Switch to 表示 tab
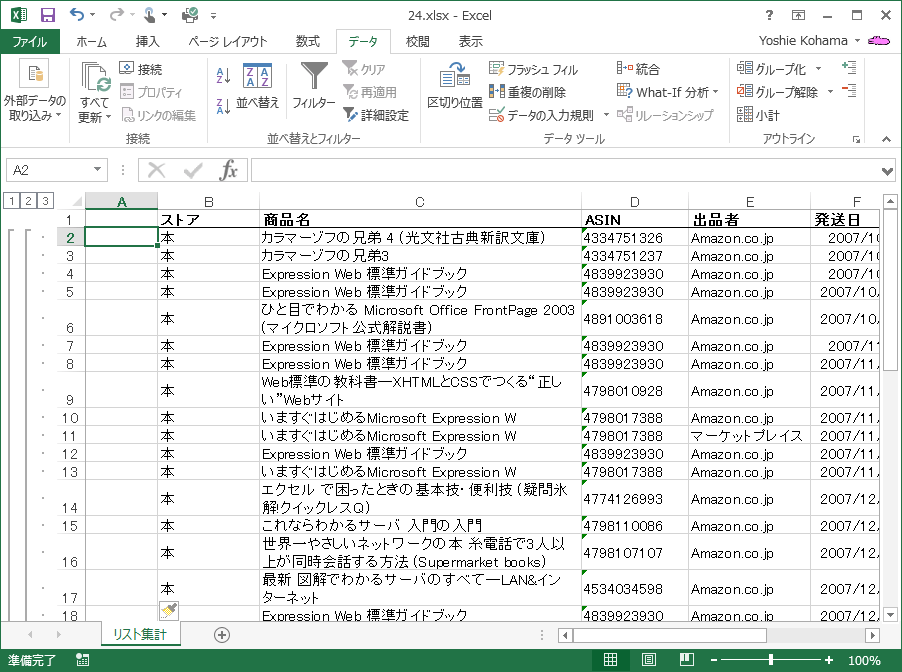 click(x=471, y=41)
